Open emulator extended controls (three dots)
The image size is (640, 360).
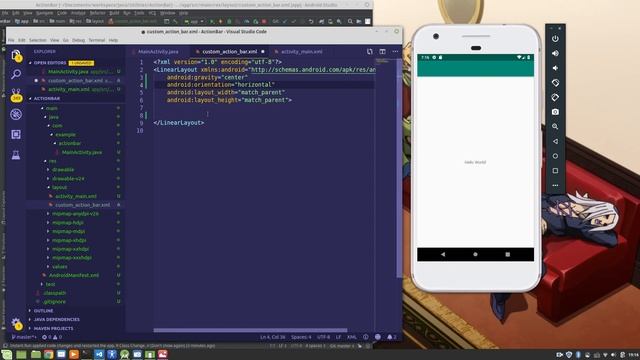(x=555, y=185)
